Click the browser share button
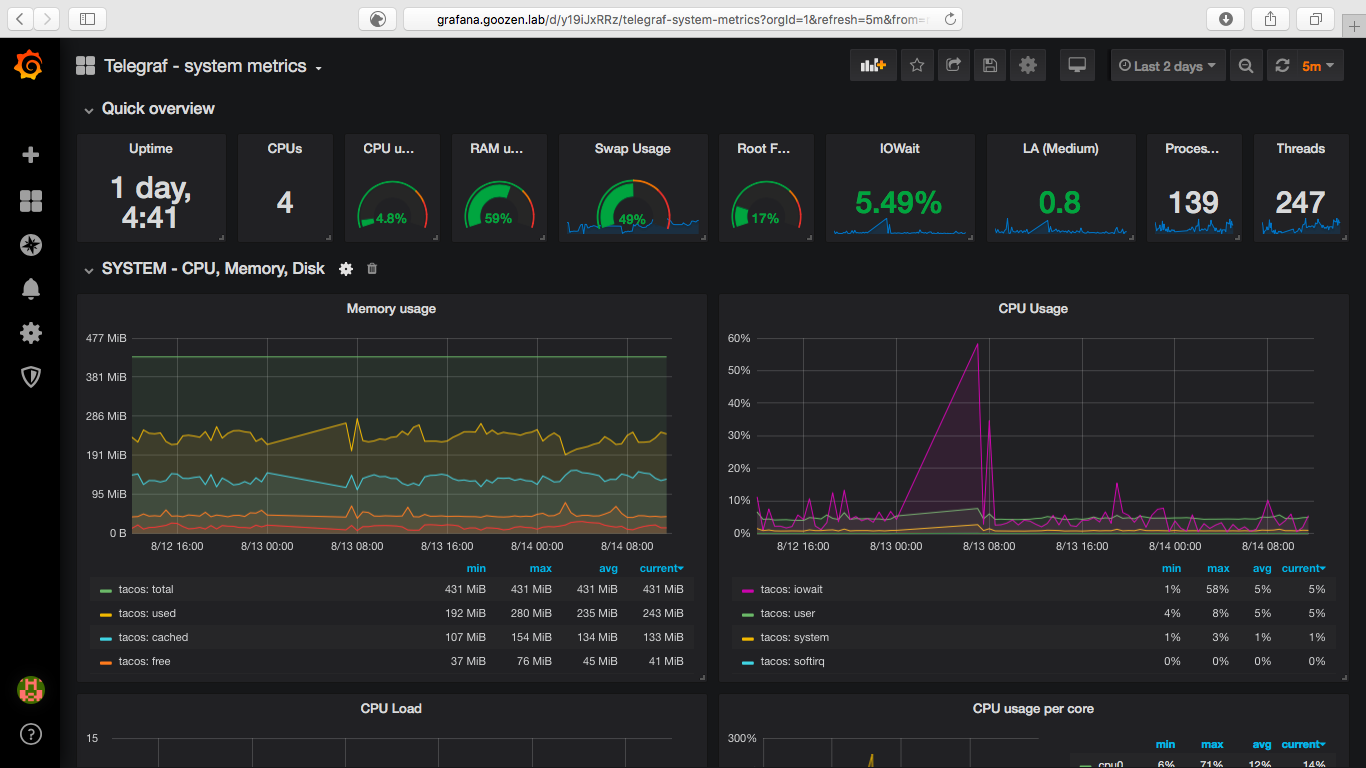1366x768 pixels. (1270, 18)
